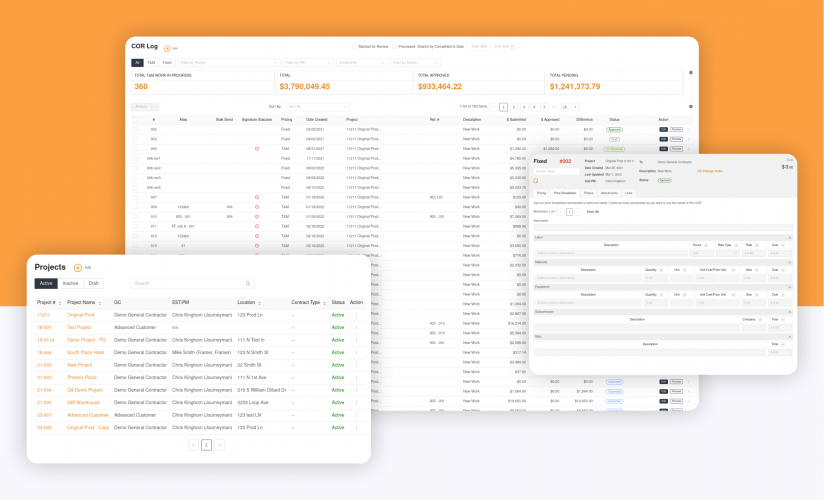The width and height of the screenshot is (824, 500).
Task: Sort Projects table by Location
Action: (x=260, y=303)
